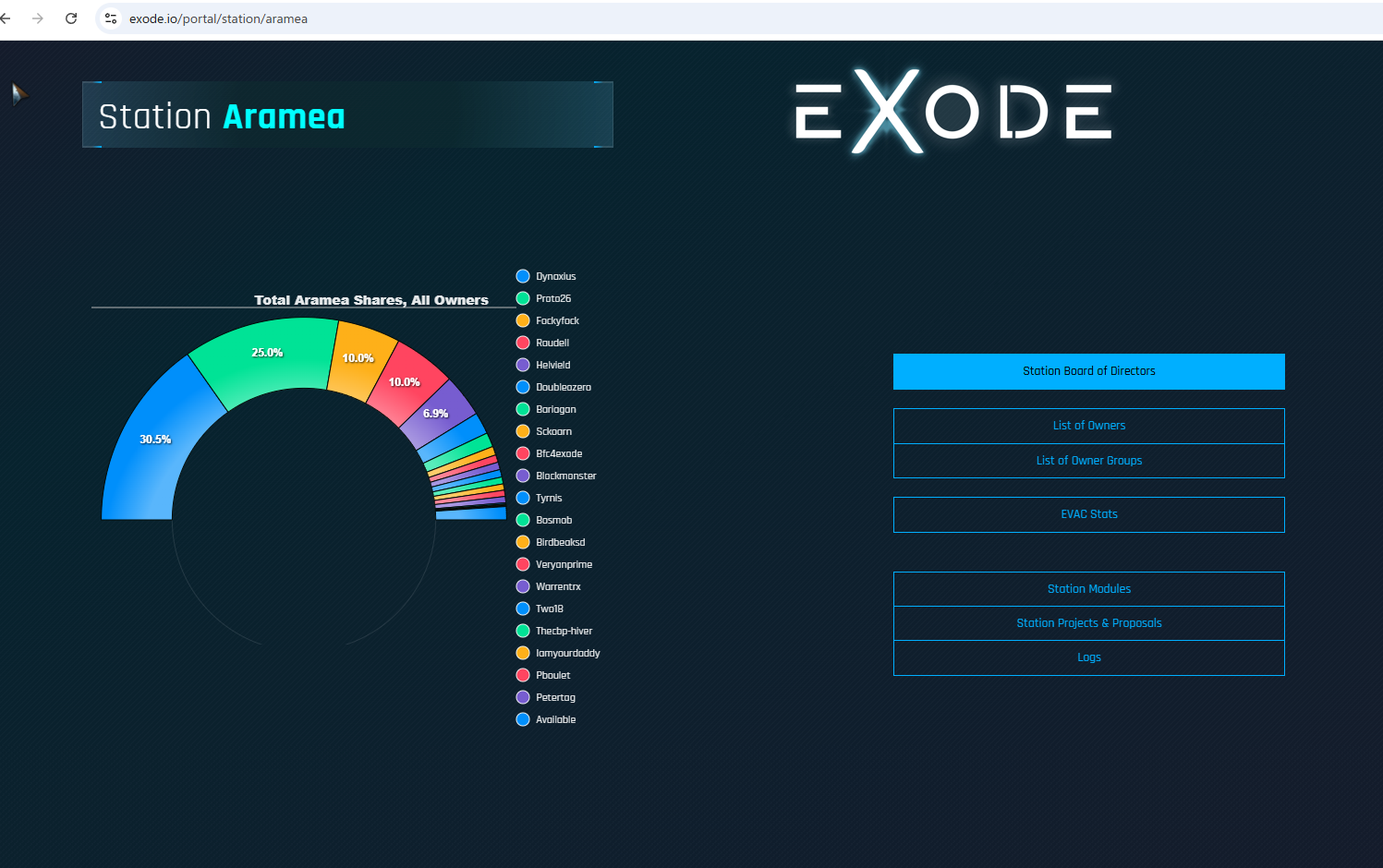Go forward with the browser forward arrow

(38, 18)
